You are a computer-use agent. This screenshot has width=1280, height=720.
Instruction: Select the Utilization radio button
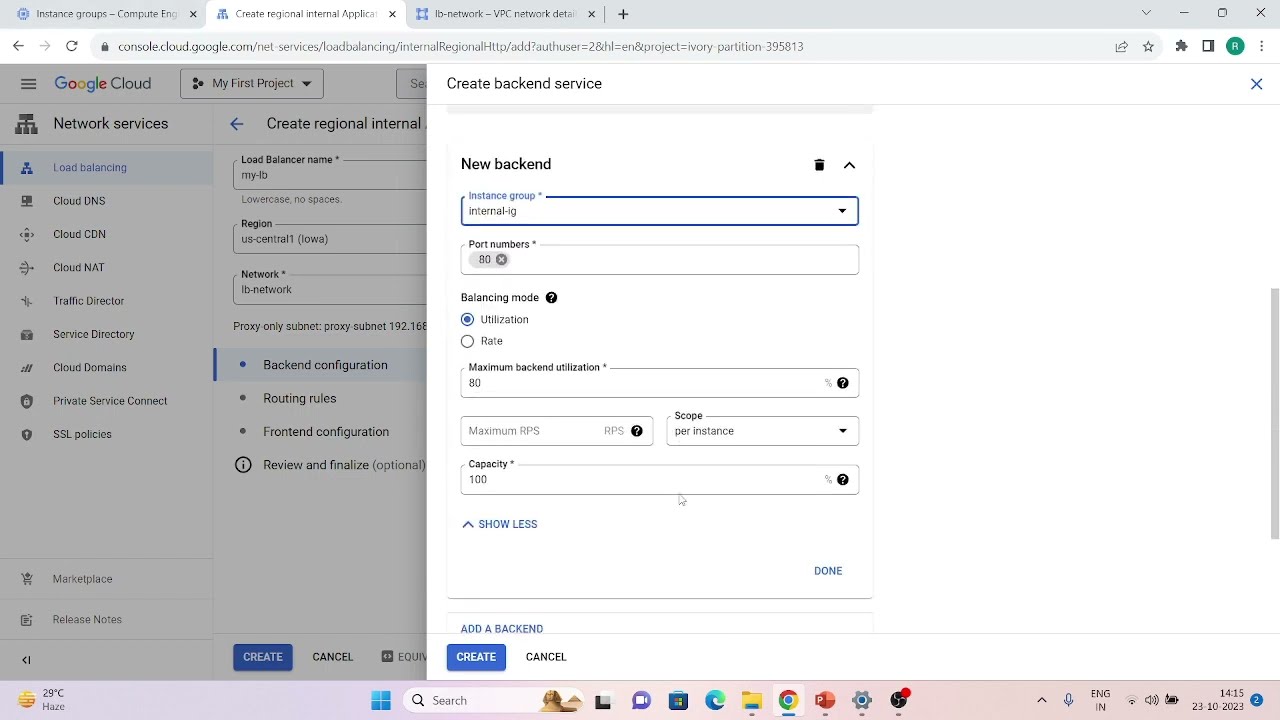click(467, 320)
